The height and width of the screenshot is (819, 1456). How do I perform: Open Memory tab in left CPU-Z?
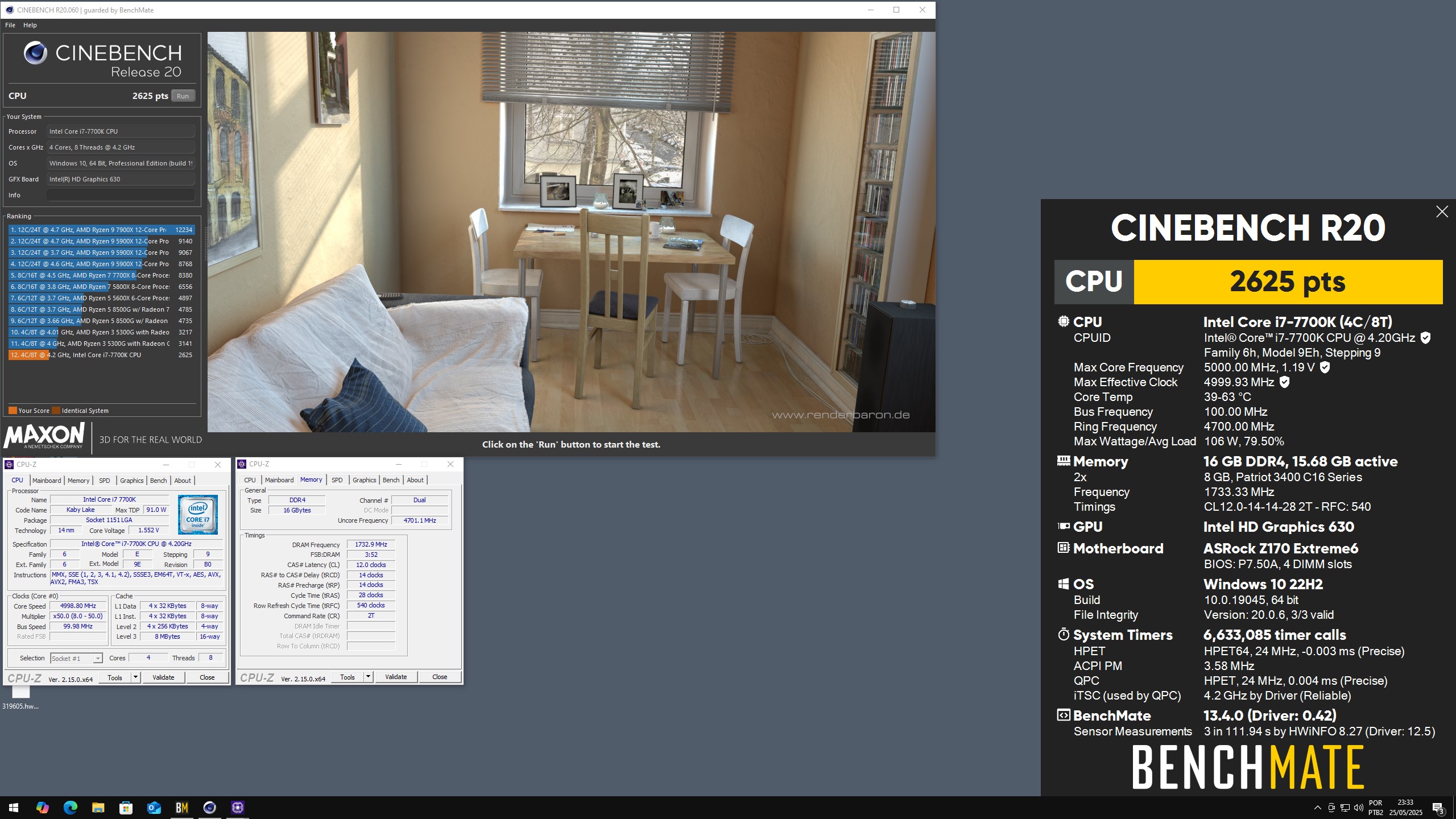click(x=78, y=481)
